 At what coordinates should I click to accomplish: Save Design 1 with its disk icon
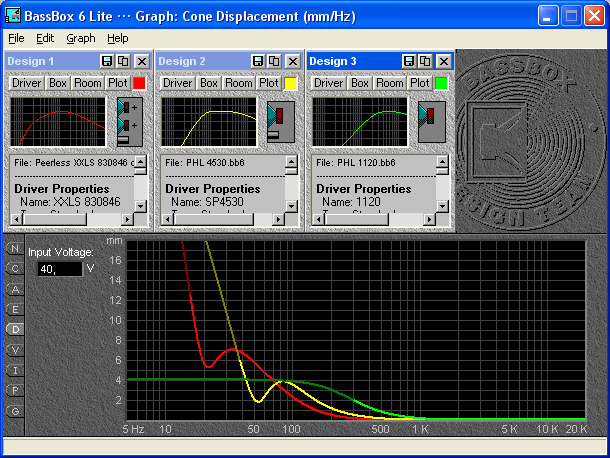tap(107, 61)
